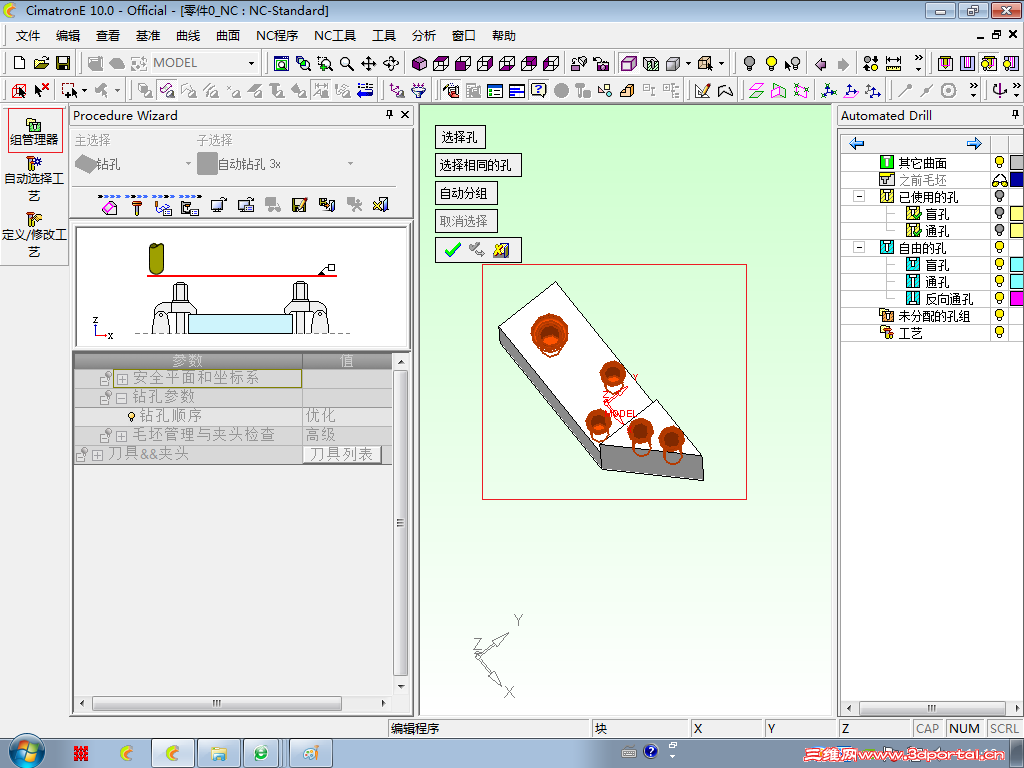Click the Windows Start button

pyautogui.click(x=26, y=752)
